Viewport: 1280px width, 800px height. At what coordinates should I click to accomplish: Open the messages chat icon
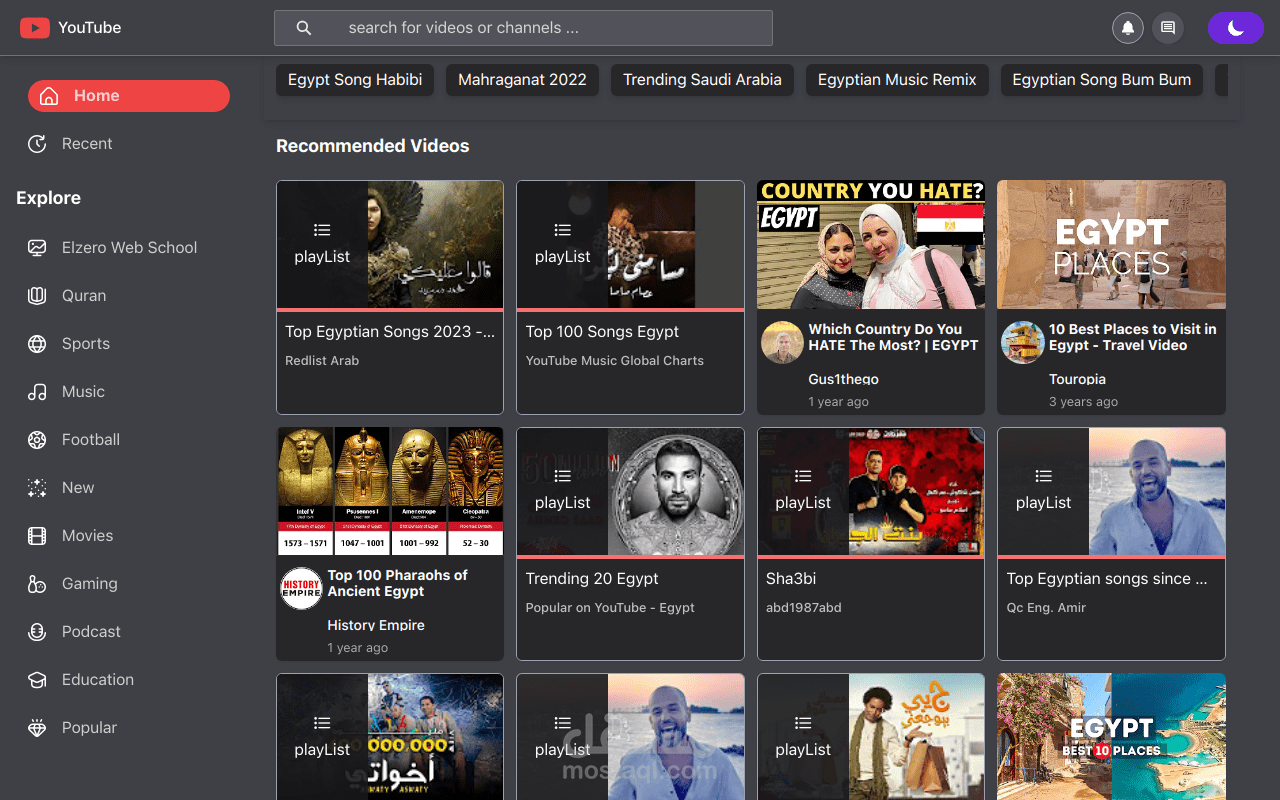[x=1167, y=28]
